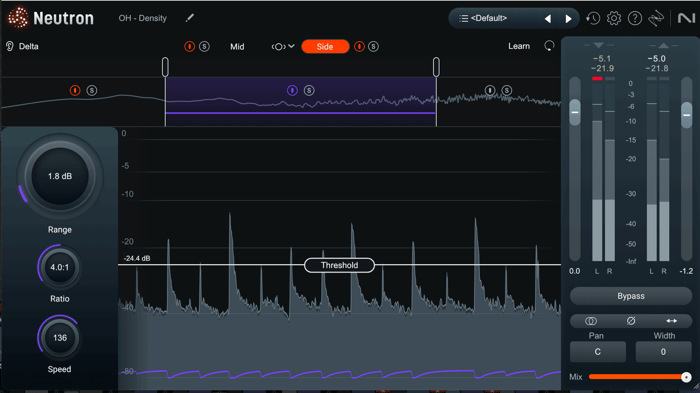700x393 pixels.
Task: Bypass the Side channel power button
Action: tap(359, 46)
